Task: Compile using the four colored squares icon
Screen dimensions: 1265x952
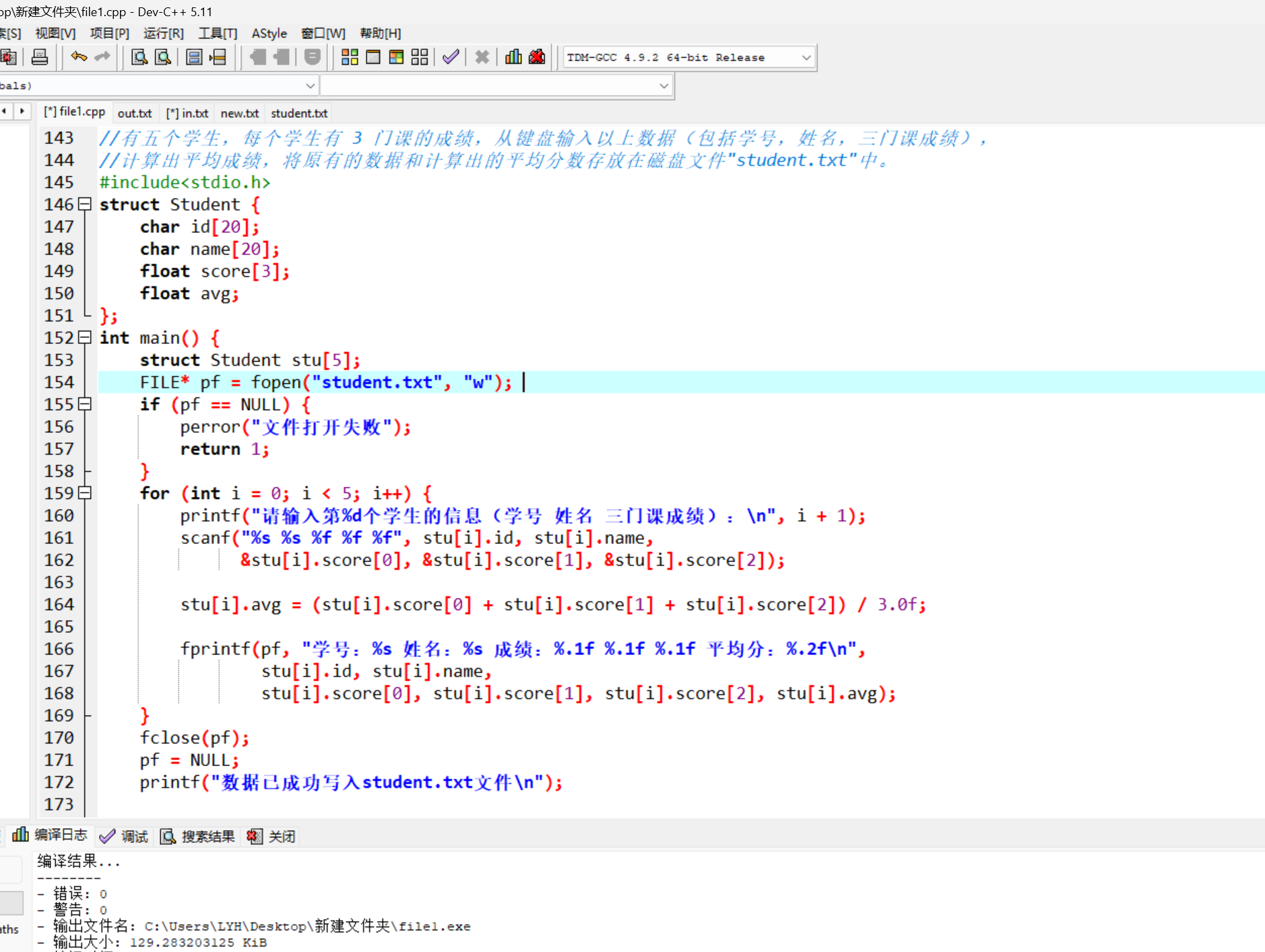Action: [x=350, y=57]
